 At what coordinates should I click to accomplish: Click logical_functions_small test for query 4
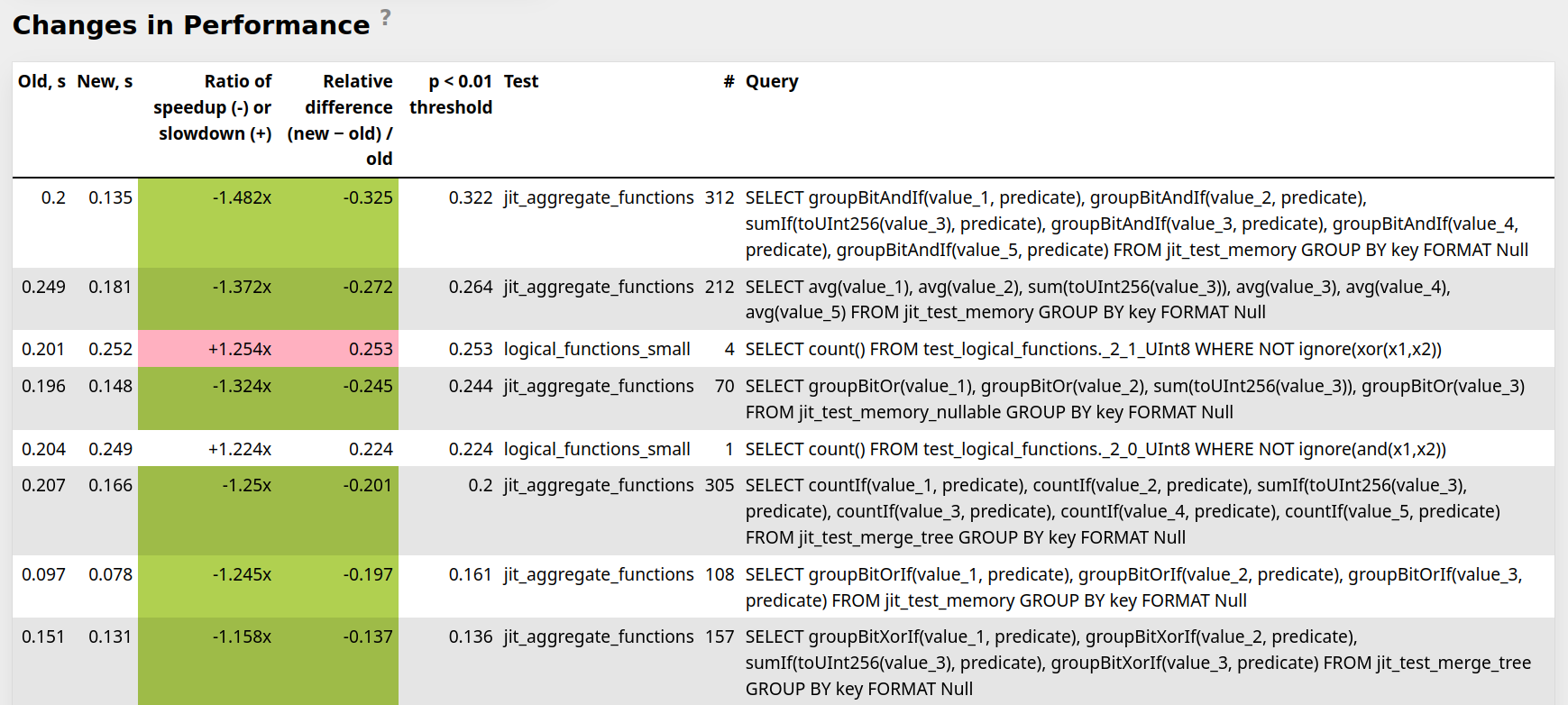click(596, 349)
